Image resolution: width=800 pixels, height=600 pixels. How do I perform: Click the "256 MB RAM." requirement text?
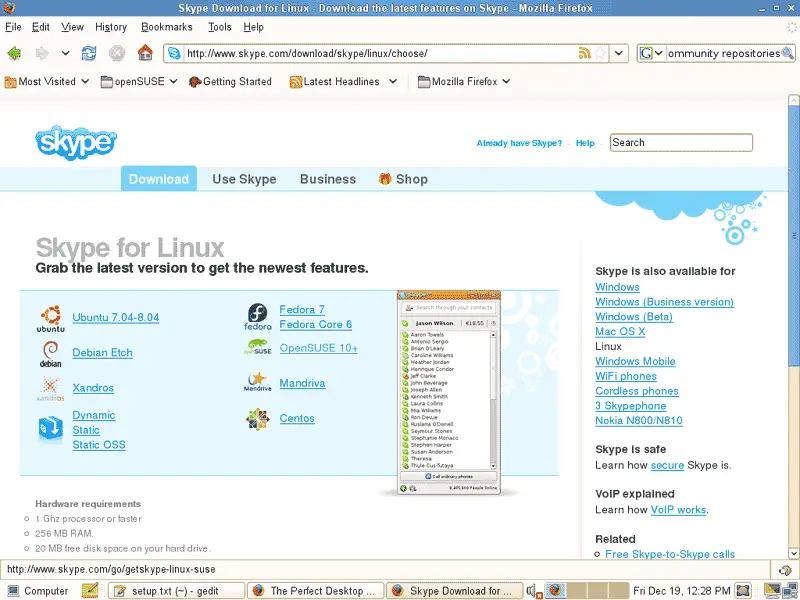[64, 534]
